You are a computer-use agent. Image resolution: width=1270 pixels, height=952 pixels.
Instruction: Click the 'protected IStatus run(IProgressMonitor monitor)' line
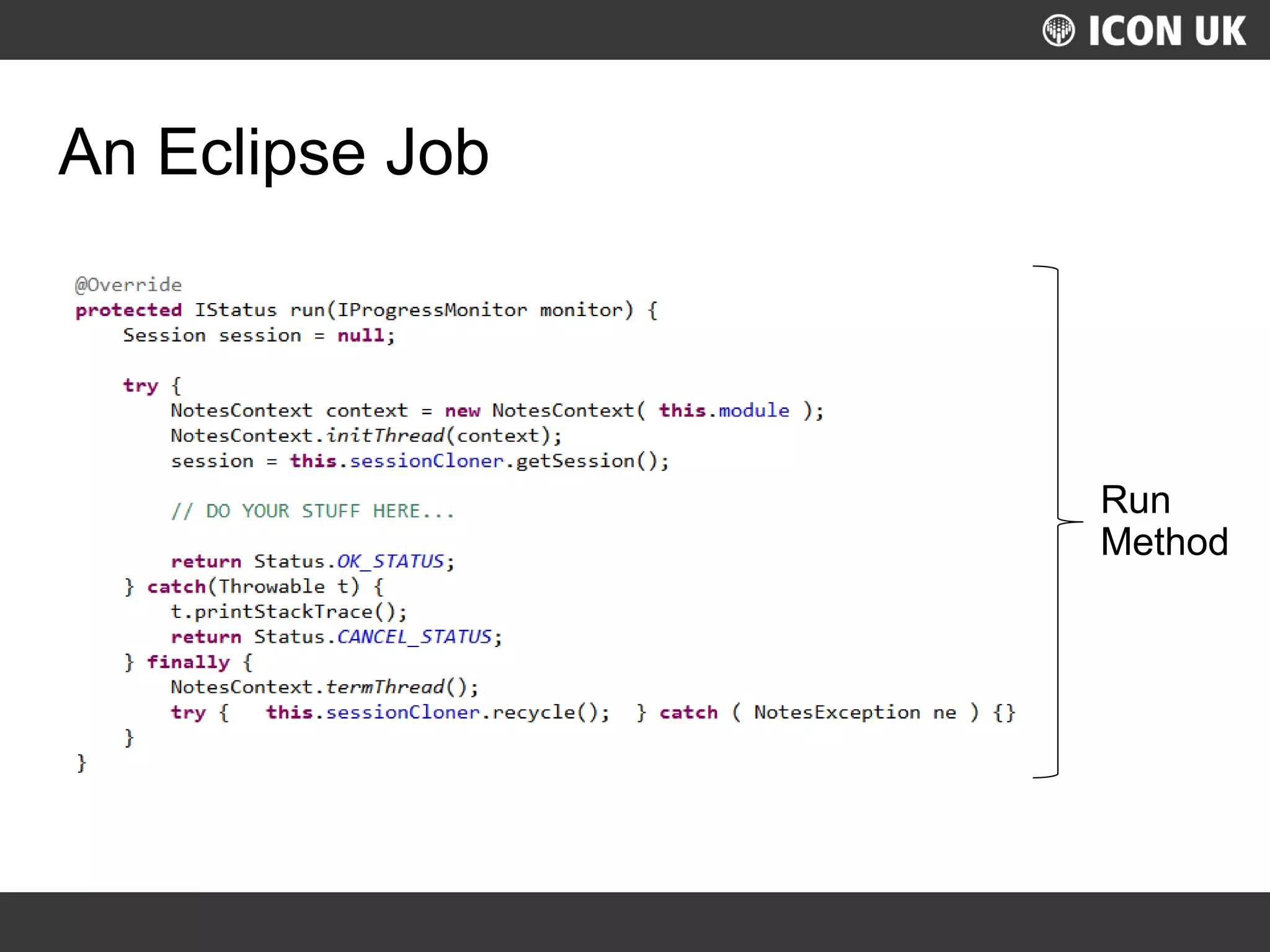366,310
